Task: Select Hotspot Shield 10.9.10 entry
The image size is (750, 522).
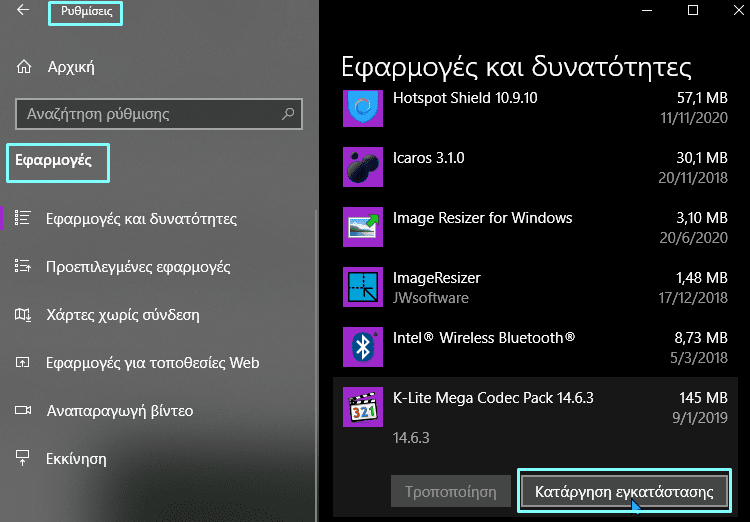Action: (465, 98)
